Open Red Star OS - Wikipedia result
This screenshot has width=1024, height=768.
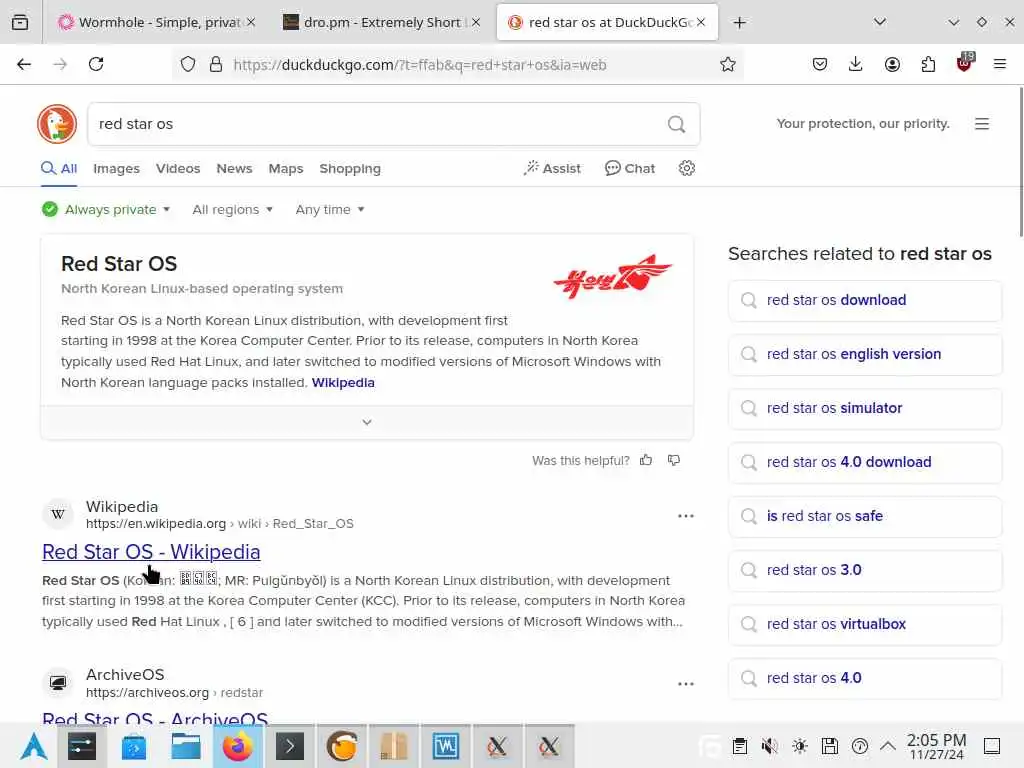(x=151, y=552)
